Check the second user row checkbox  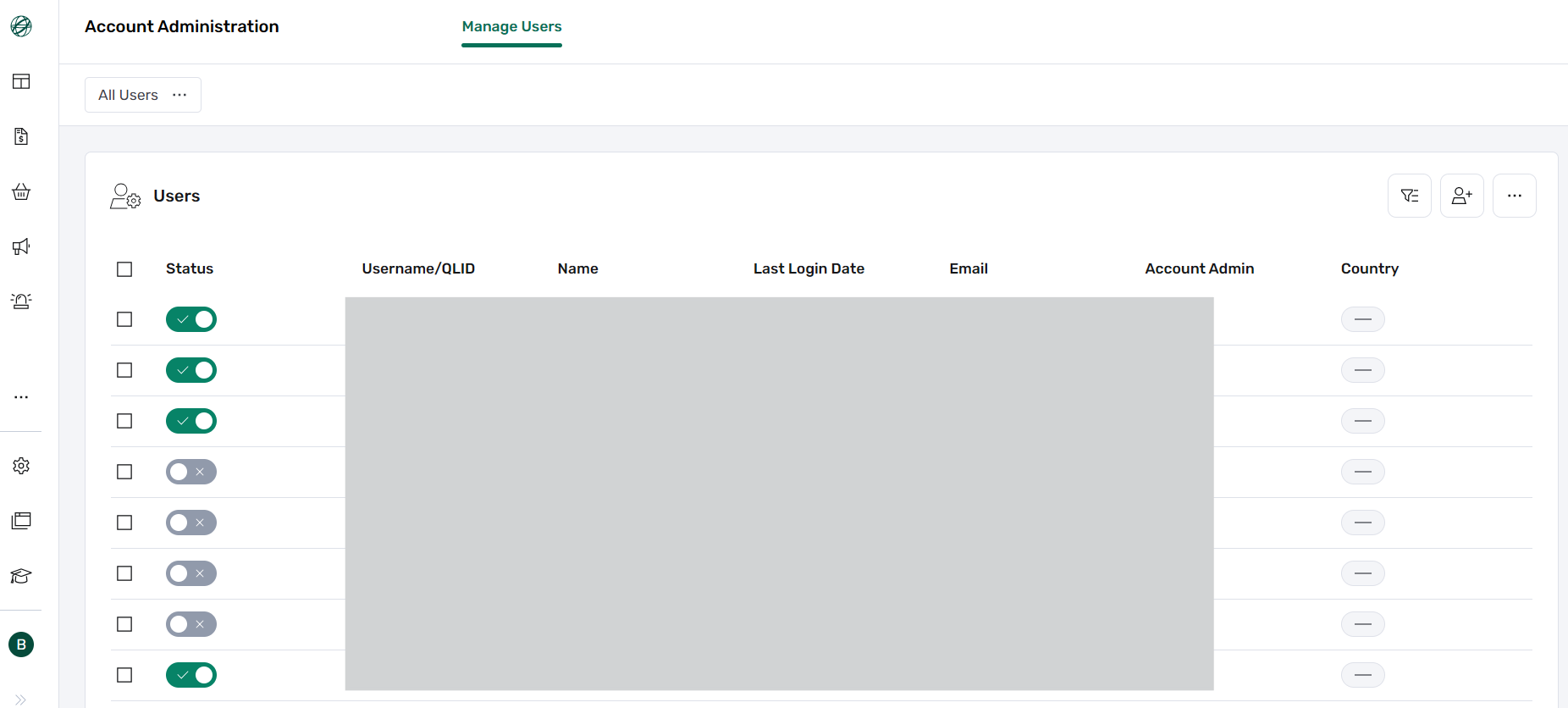point(124,370)
